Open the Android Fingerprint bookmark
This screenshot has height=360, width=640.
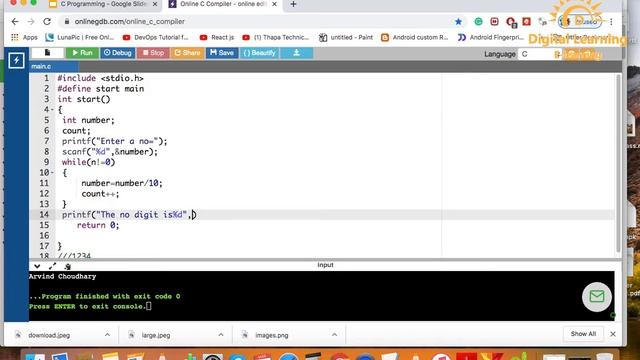(x=491, y=37)
